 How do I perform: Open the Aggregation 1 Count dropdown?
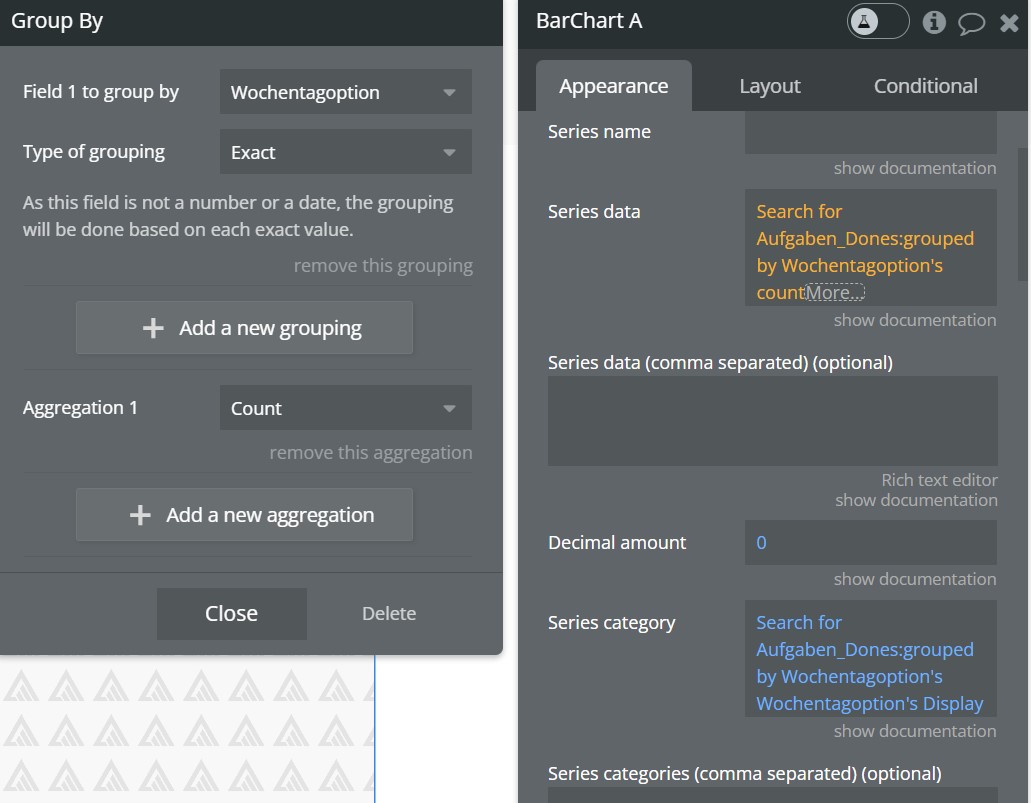[x=346, y=408]
